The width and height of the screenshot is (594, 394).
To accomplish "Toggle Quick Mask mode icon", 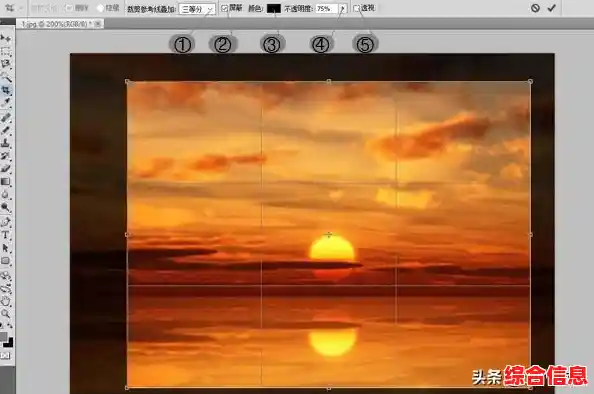I will [5, 355].
